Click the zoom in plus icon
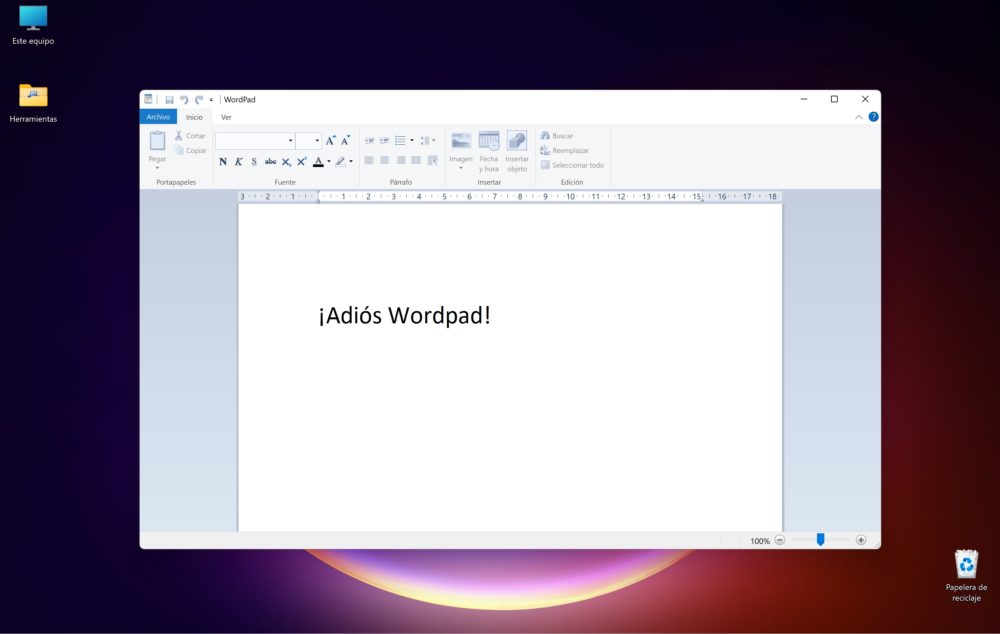The height and width of the screenshot is (634, 1000). [860, 540]
